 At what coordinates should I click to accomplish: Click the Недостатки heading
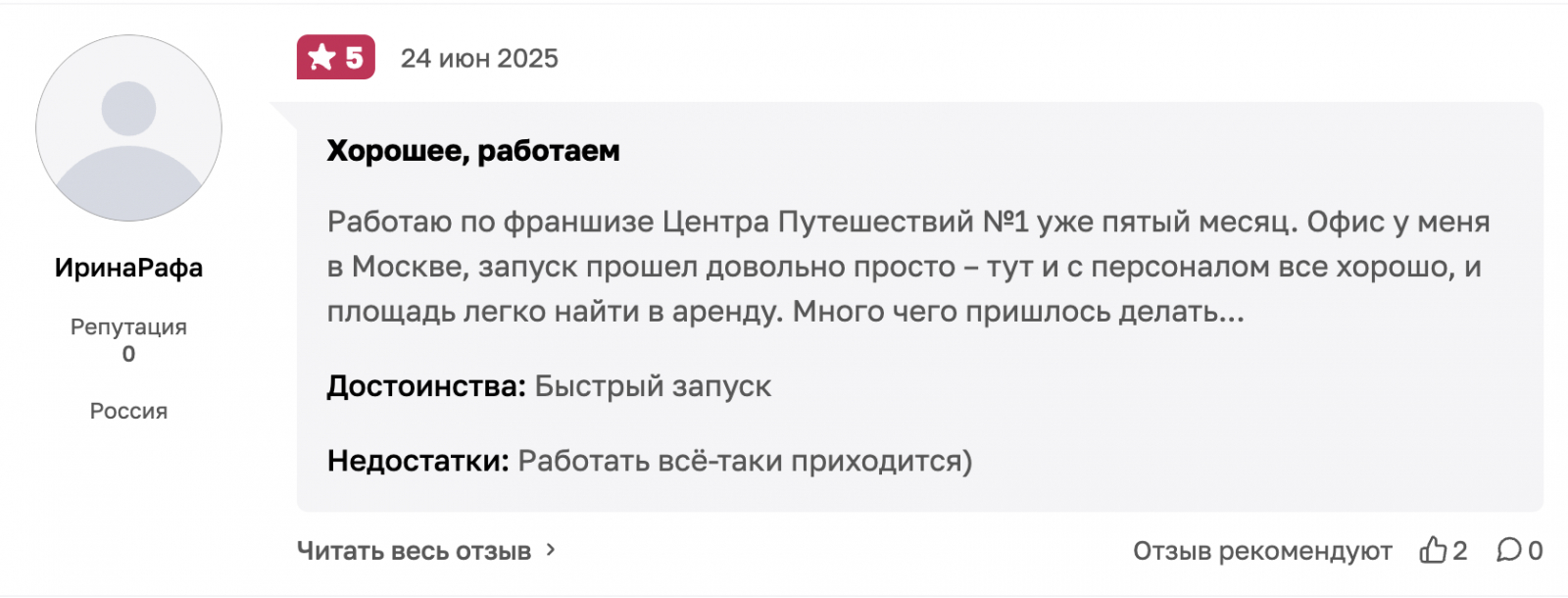[418, 461]
